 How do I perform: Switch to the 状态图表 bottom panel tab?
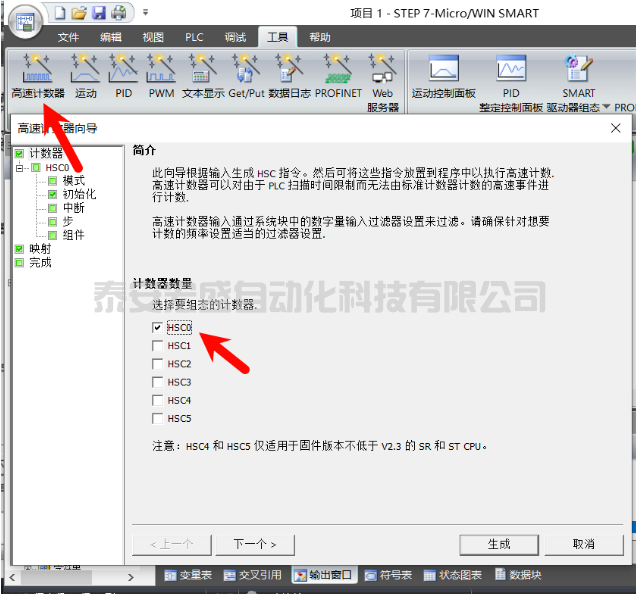(x=453, y=575)
